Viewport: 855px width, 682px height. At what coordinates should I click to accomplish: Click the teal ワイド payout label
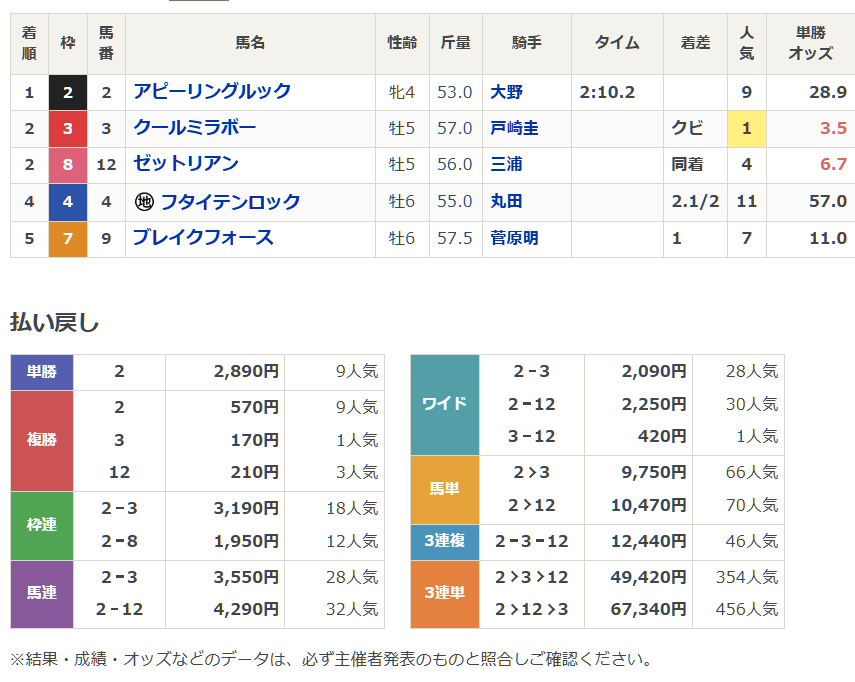pos(445,404)
